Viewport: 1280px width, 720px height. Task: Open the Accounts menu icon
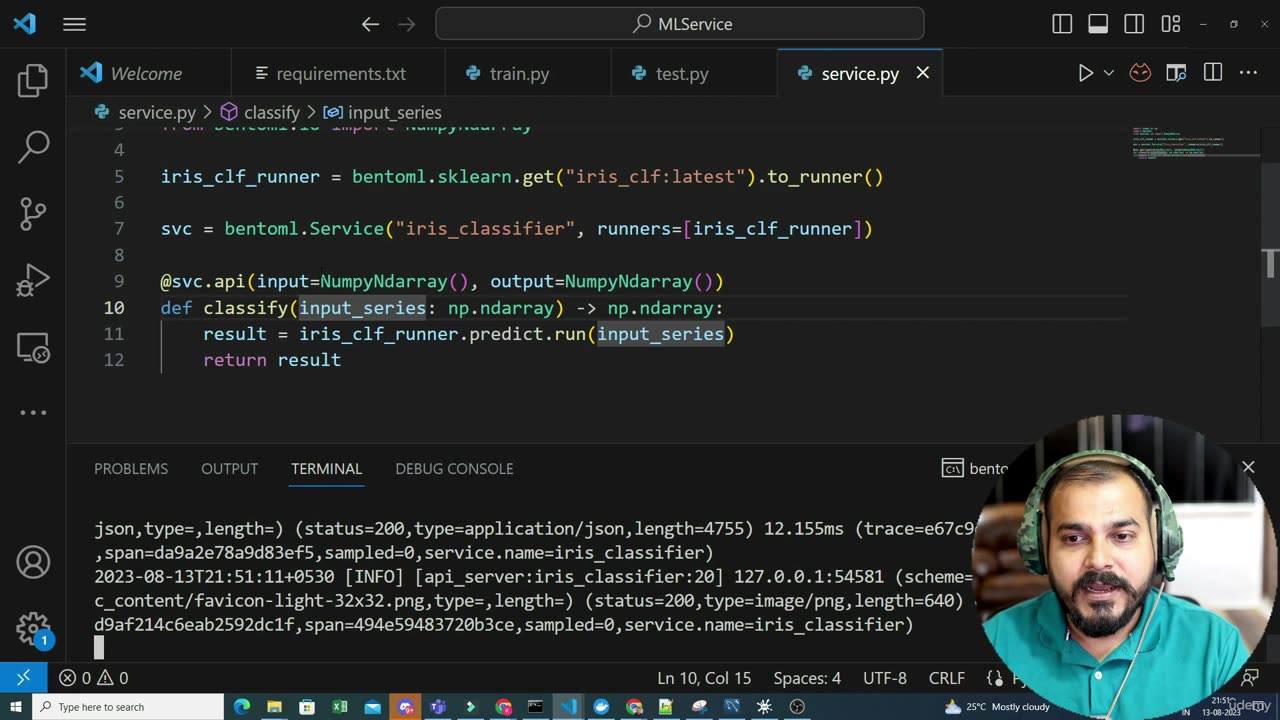click(x=33, y=563)
